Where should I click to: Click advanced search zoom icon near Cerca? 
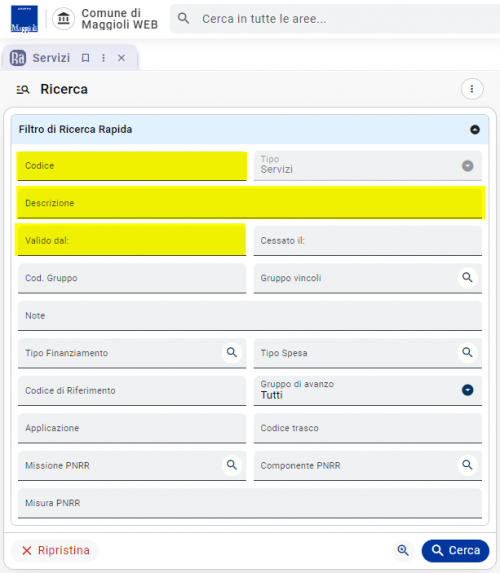coord(403,550)
